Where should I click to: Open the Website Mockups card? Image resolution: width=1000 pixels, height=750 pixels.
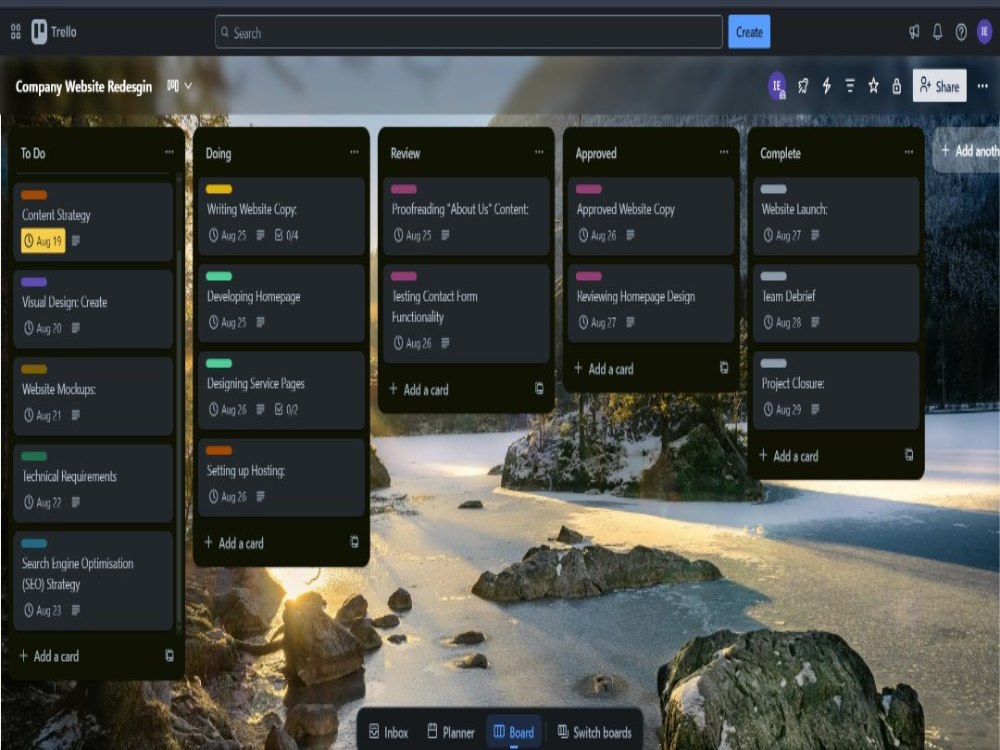[x=93, y=396]
